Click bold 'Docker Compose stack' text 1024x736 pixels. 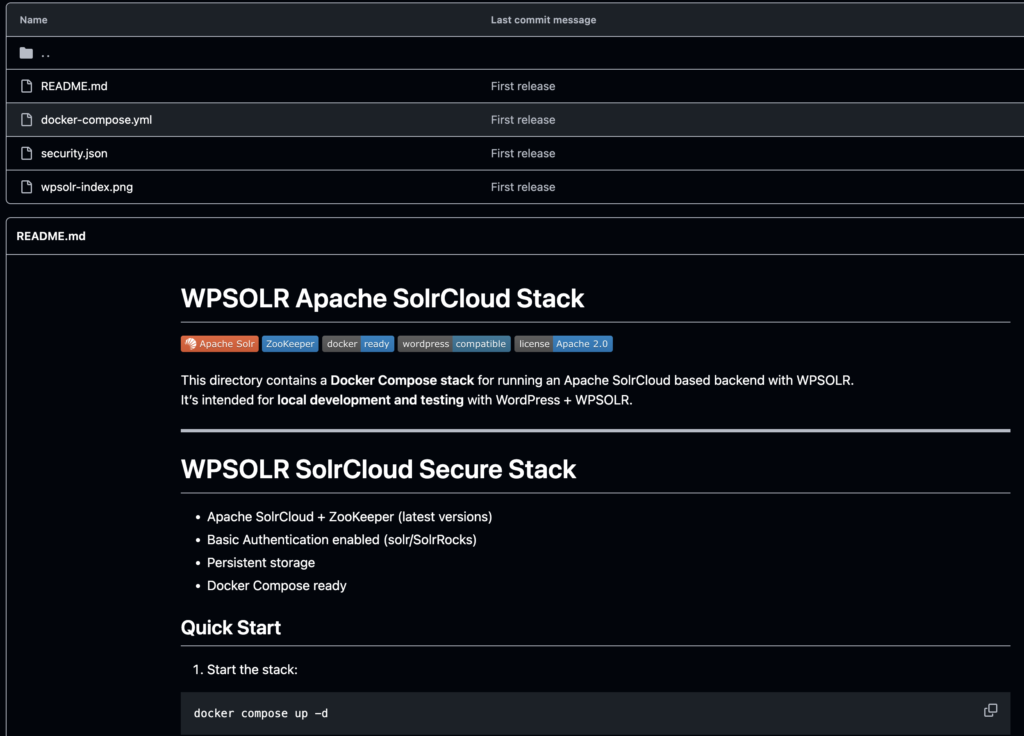click(x=402, y=381)
